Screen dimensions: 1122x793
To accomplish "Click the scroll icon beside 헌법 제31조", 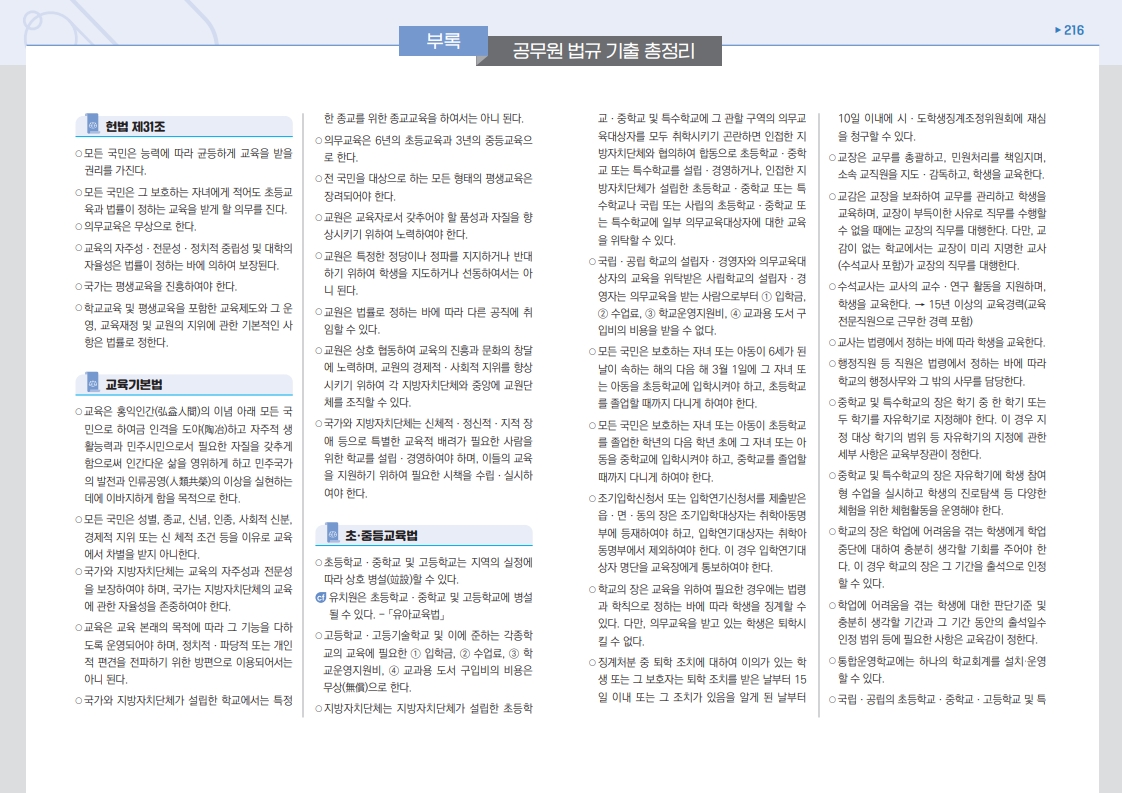I will point(92,126).
